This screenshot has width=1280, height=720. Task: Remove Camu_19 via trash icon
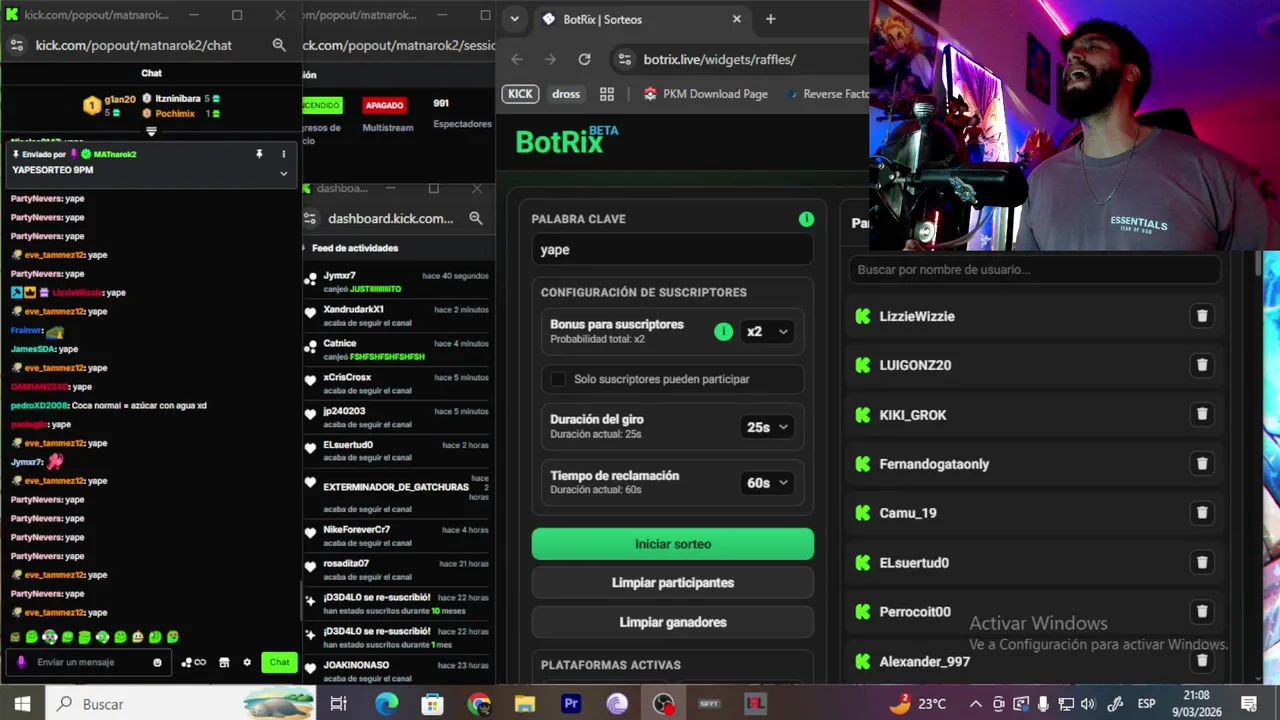(x=1202, y=512)
